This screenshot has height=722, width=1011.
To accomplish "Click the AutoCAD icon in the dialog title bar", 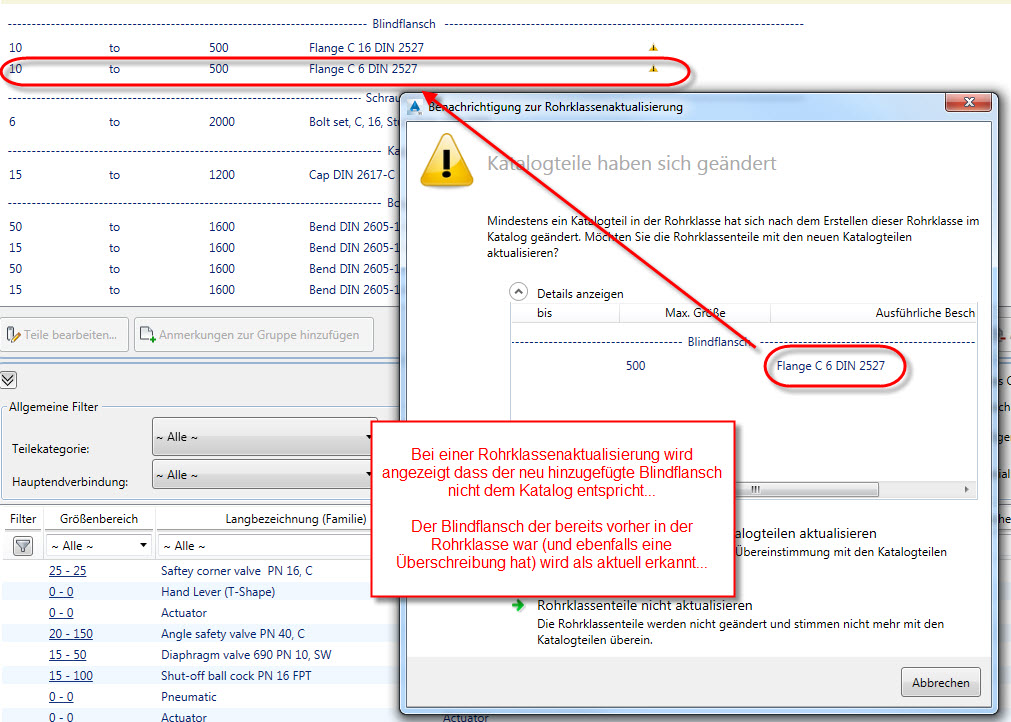I will (x=415, y=106).
